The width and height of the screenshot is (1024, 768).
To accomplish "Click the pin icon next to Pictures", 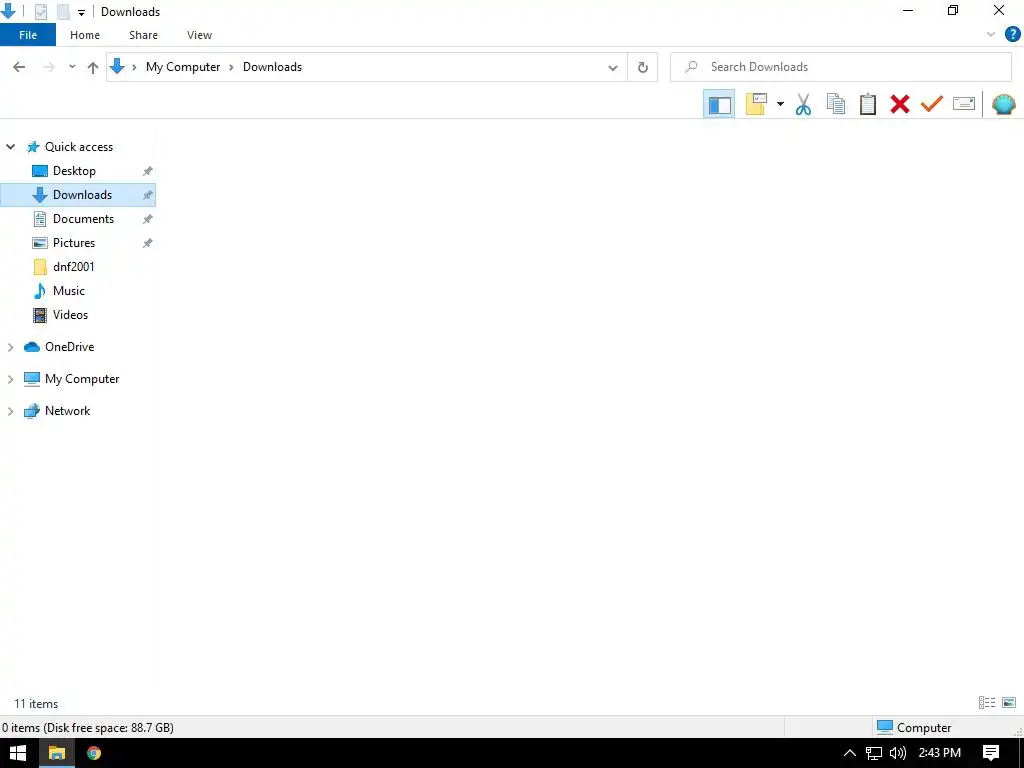I will 148,243.
